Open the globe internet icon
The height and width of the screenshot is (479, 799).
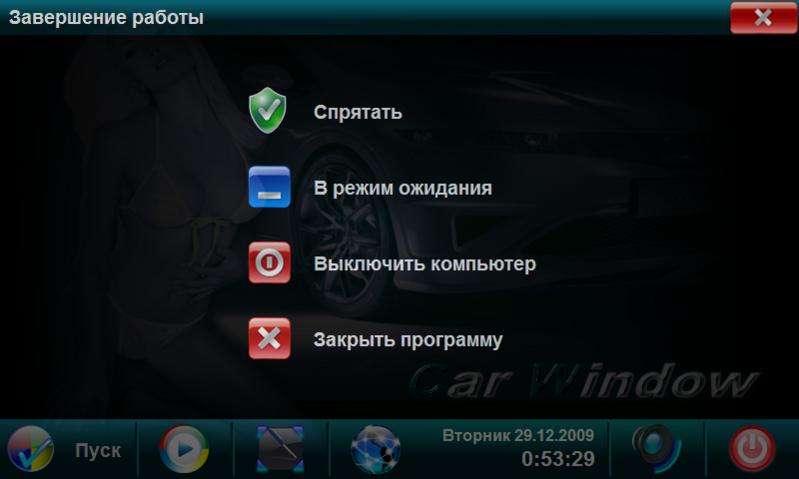[376, 449]
